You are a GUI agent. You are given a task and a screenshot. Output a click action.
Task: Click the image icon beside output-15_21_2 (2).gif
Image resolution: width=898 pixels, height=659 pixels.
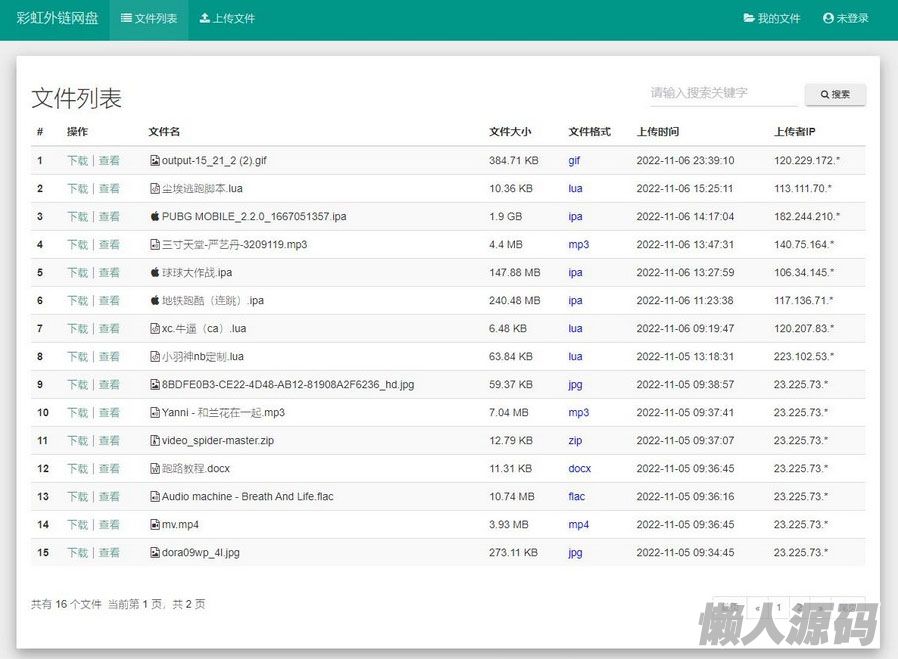tap(154, 161)
